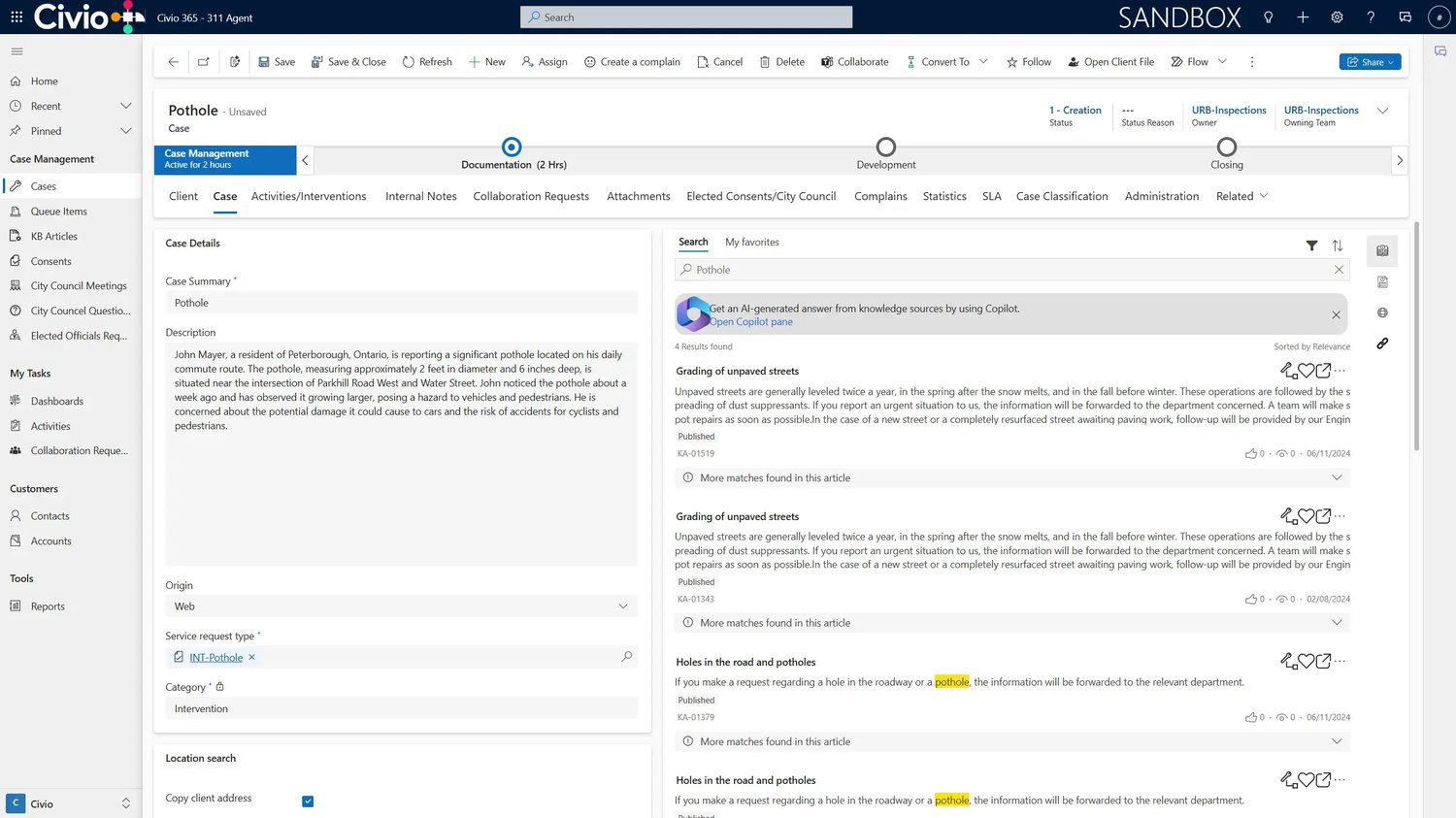The width and height of the screenshot is (1456, 818).
Task: Select the link icon on the right rail
Action: [x=1382, y=343]
